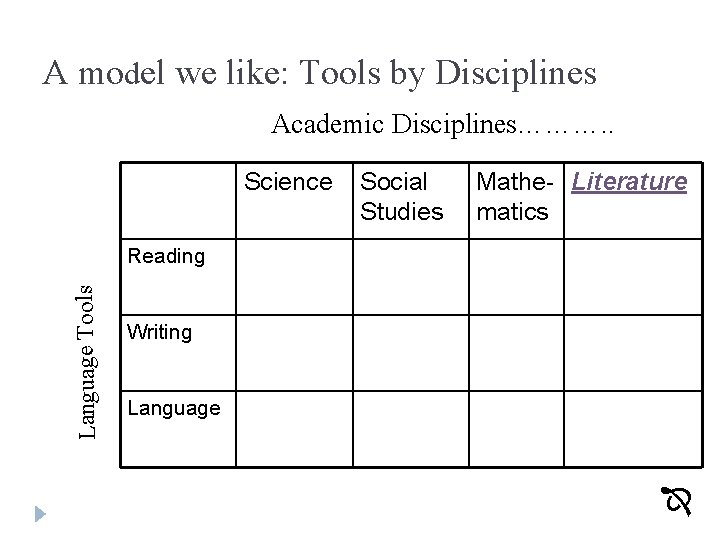Screen dimensions: 720x540
Task: Click the empty column beneath Science
Action: click(x=294, y=350)
